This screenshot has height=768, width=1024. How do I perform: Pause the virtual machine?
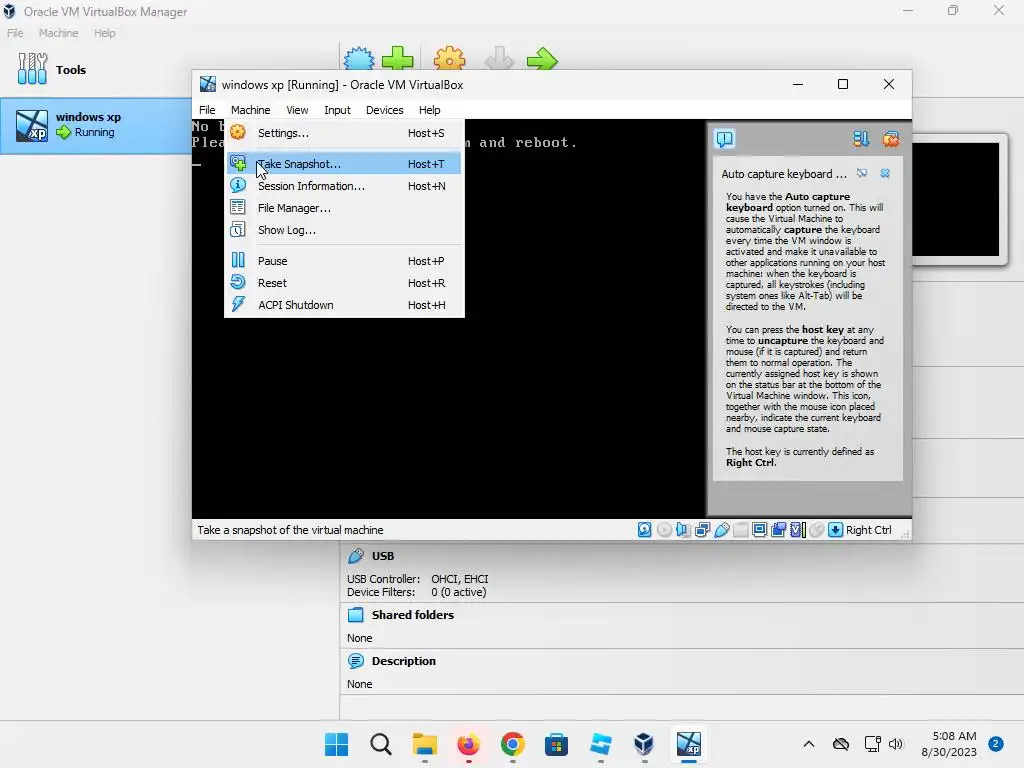[344, 261]
